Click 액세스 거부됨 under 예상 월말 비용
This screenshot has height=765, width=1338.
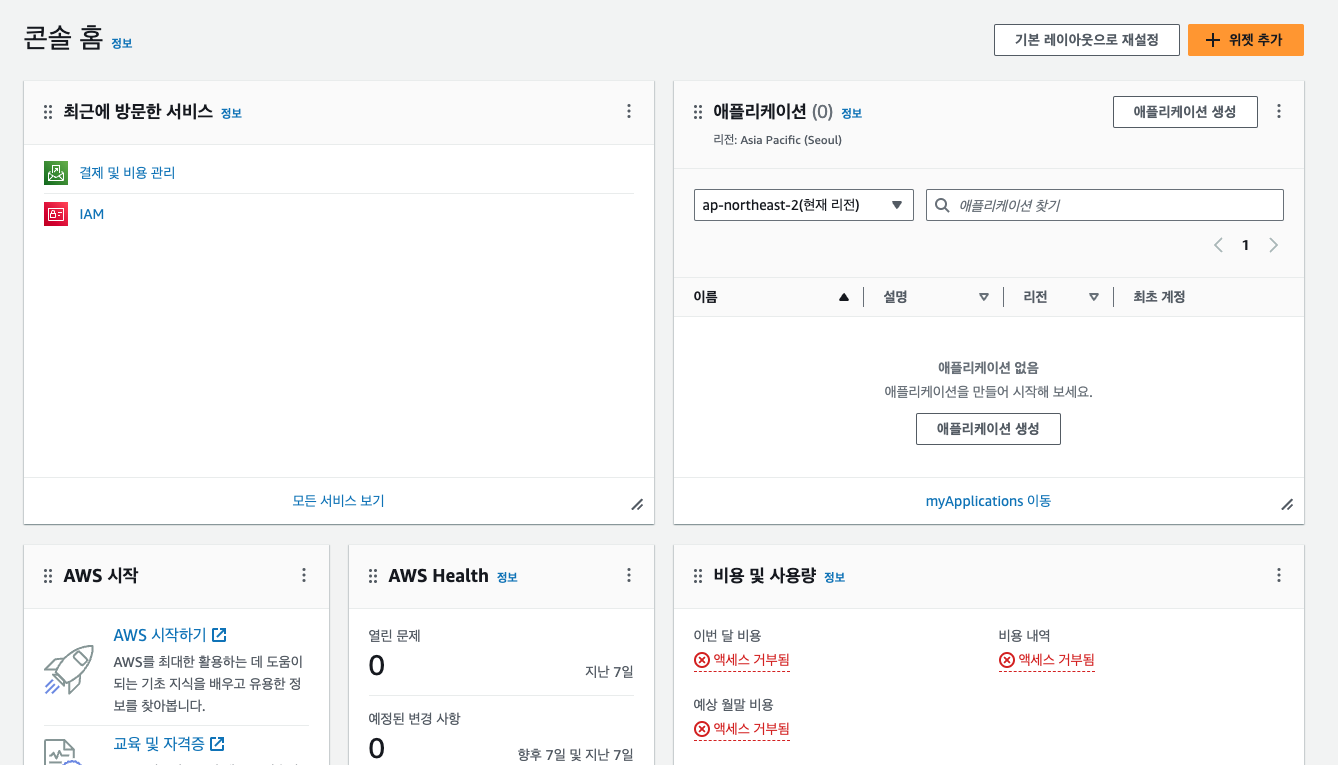(x=751, y=729)
